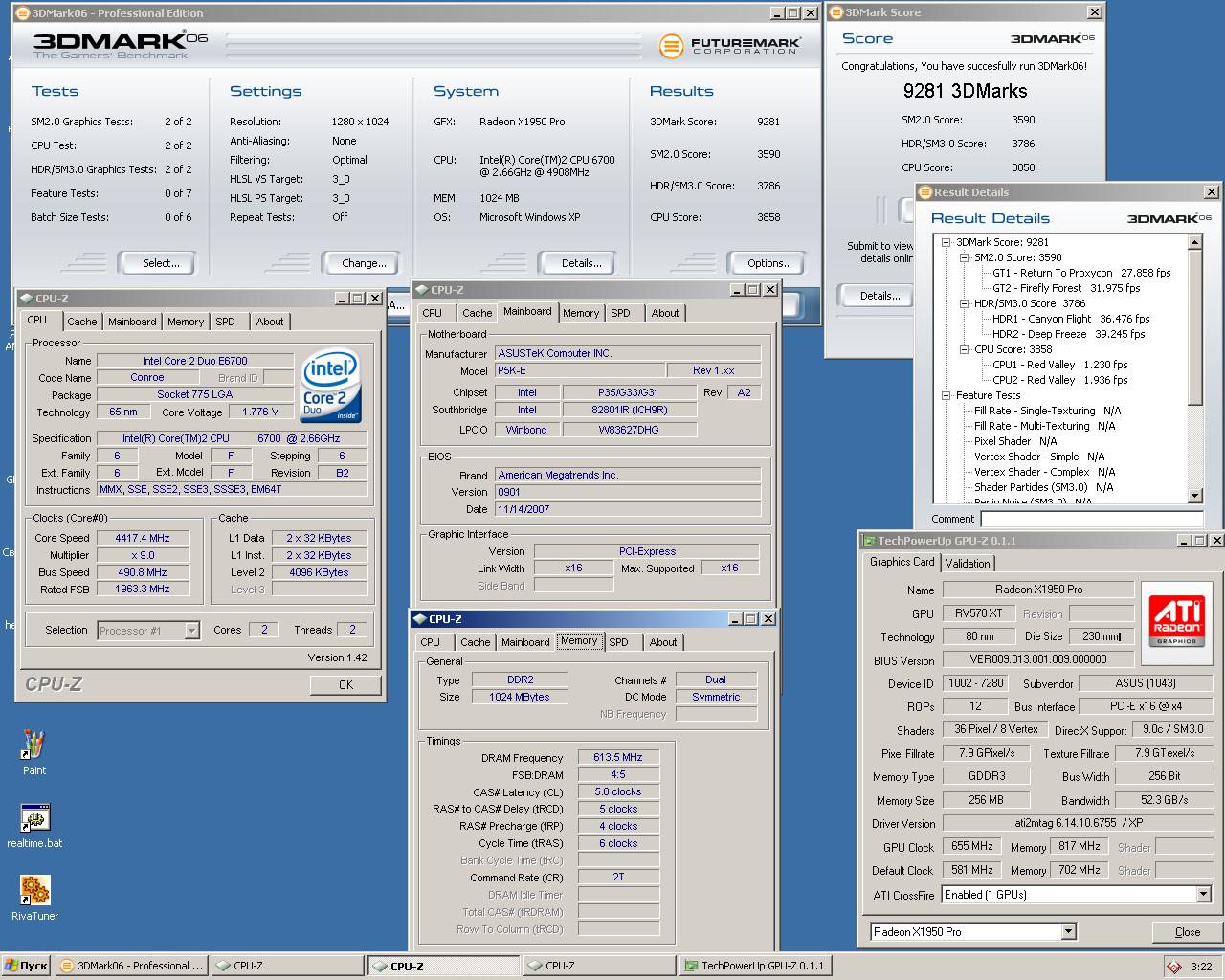
Task: Click the clock showing 3:22 in the tray
Action: 1201,967
